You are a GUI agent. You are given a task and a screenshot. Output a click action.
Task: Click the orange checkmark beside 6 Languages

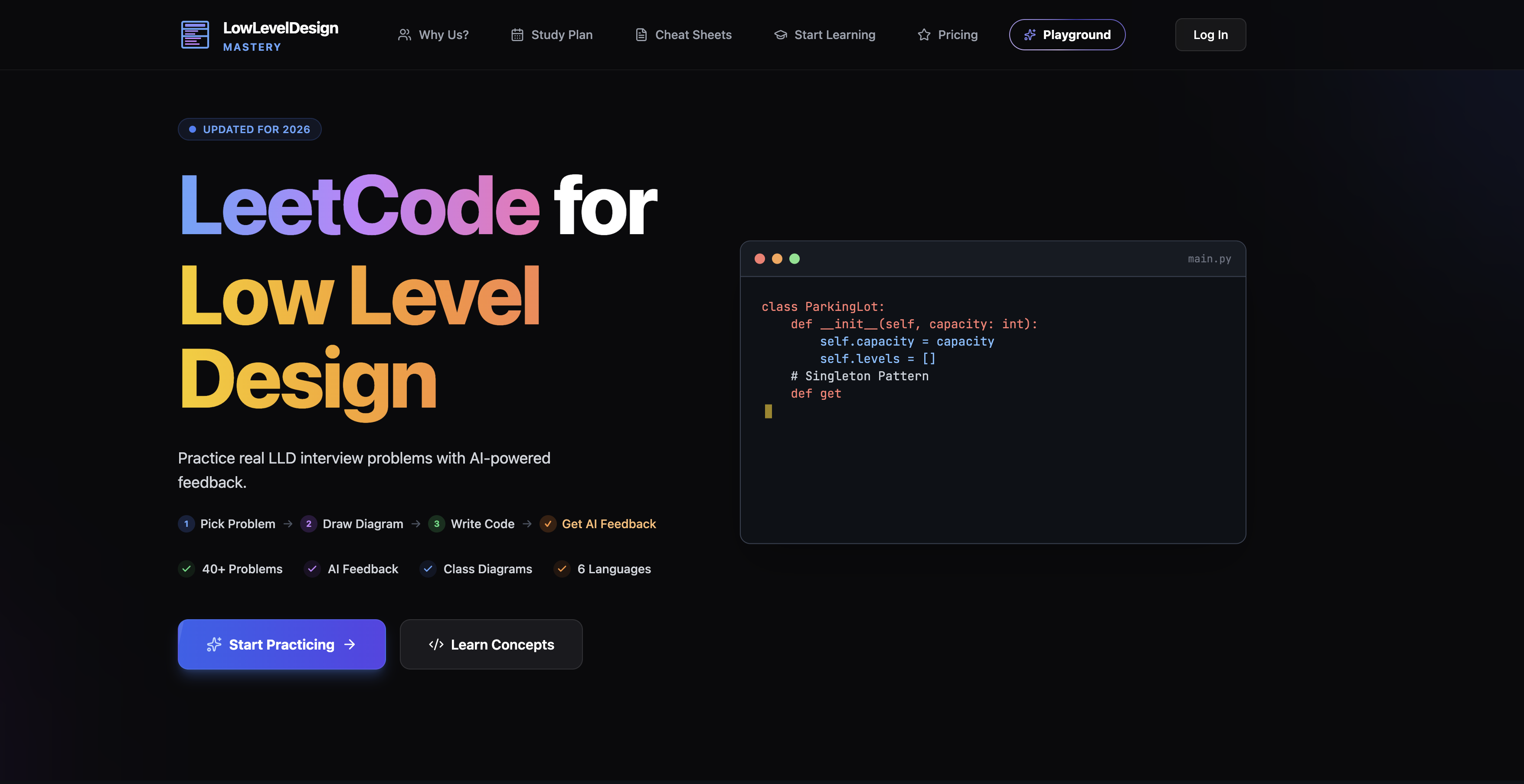[562, 568]
